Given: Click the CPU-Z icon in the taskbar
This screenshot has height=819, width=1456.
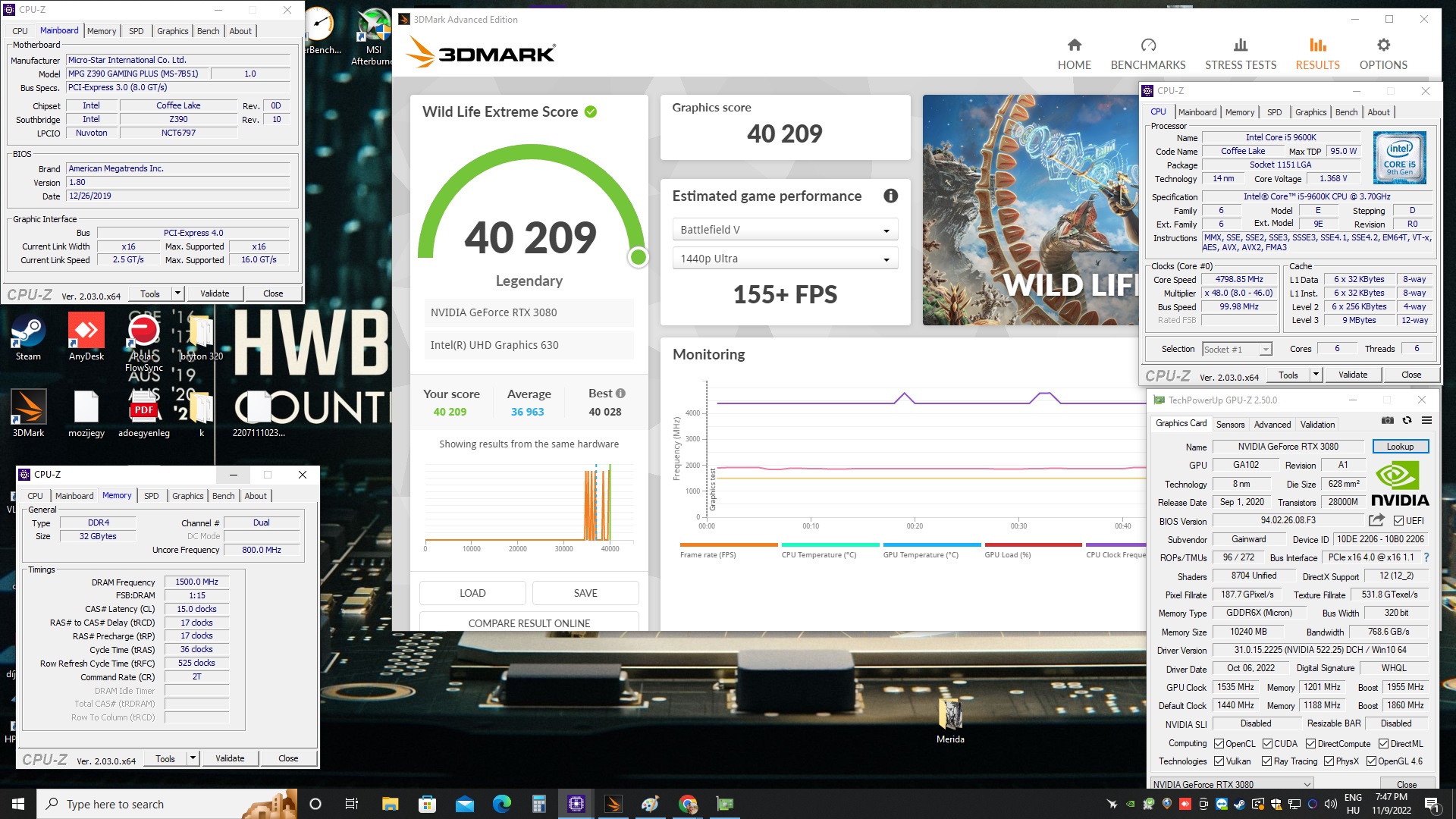Looking at the screenshot, I should point(576,804).
